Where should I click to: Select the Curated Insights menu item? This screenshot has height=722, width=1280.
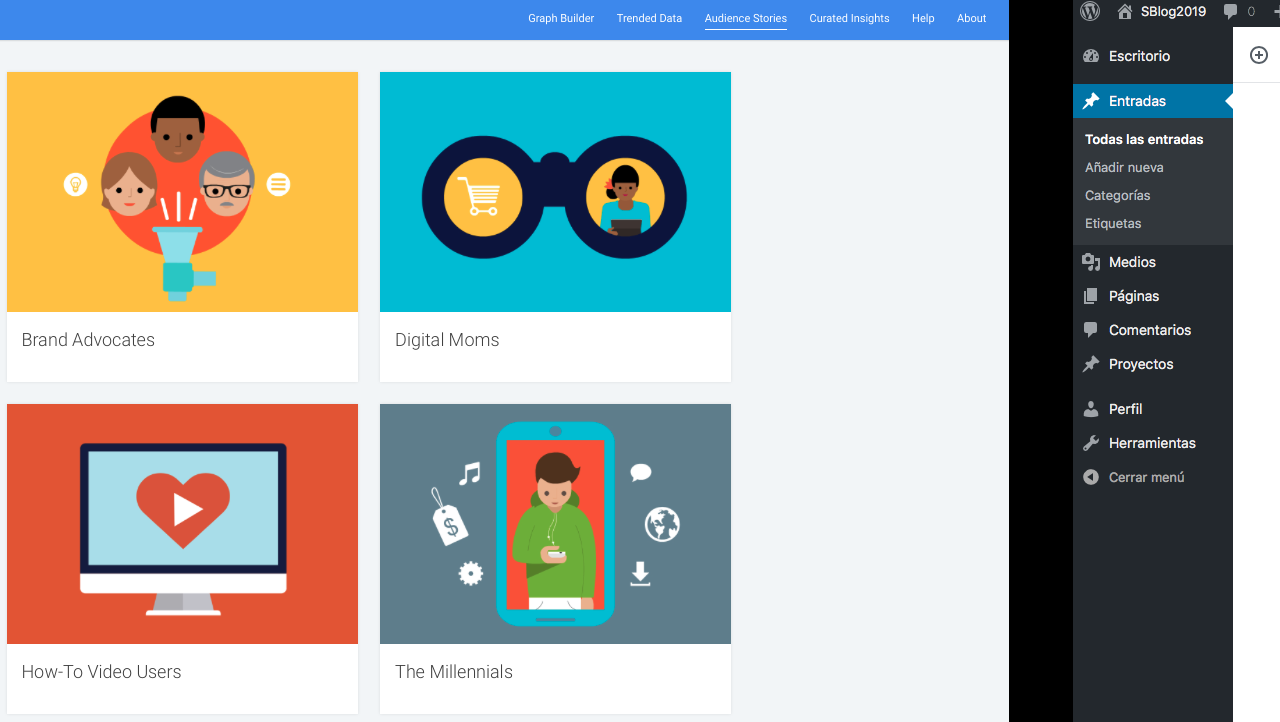click(849, 18)
